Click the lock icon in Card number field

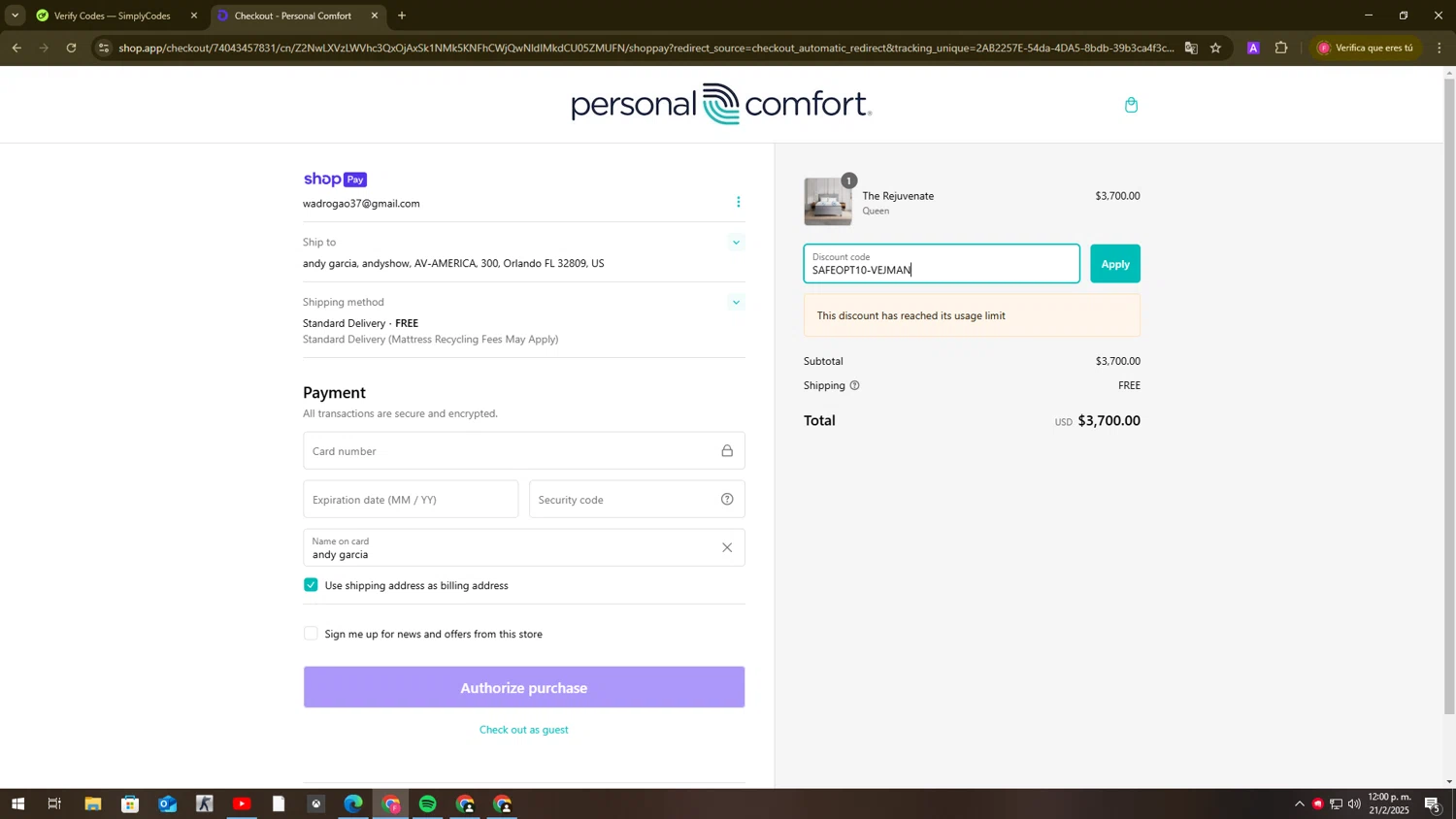pyautogui.click(x=727, y=451)
